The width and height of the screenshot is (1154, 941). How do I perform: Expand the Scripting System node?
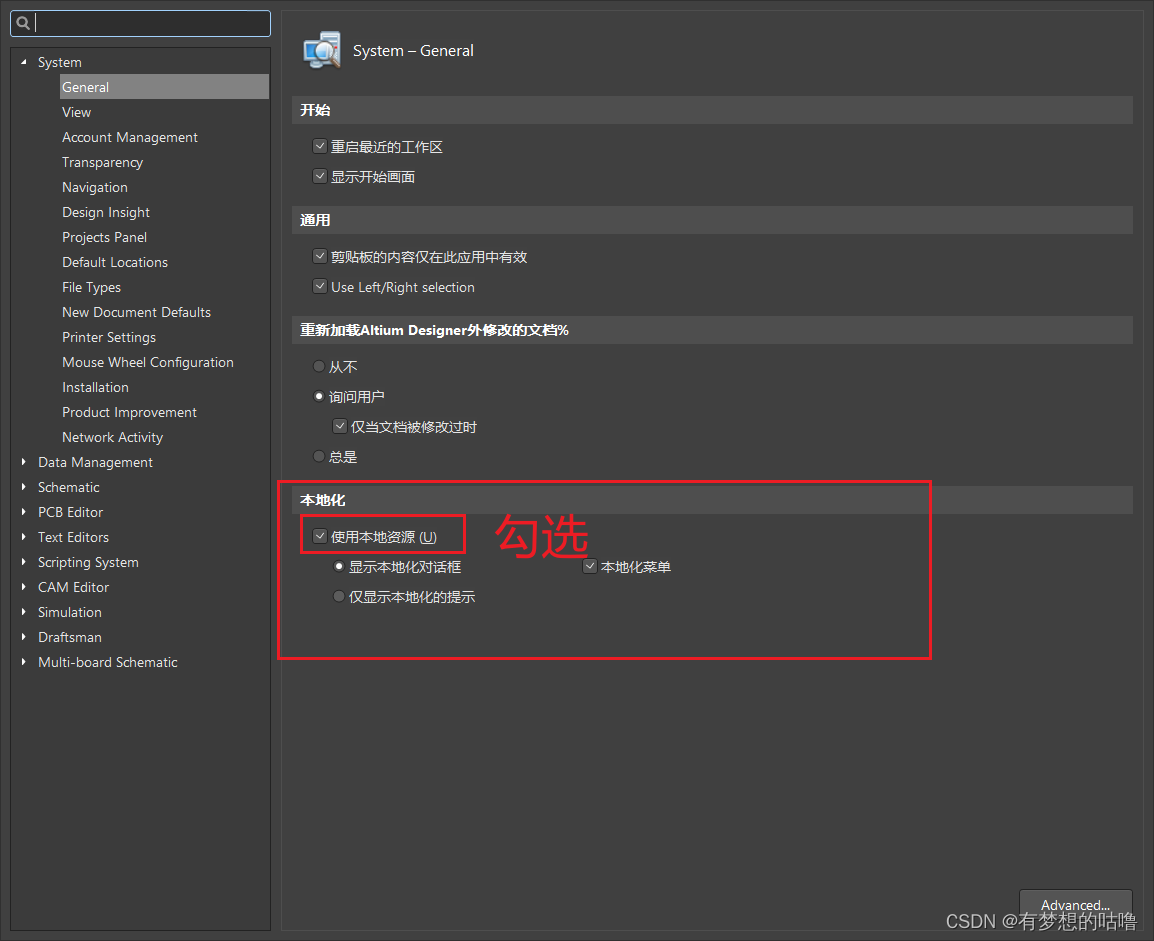click(x=24, y=562)
